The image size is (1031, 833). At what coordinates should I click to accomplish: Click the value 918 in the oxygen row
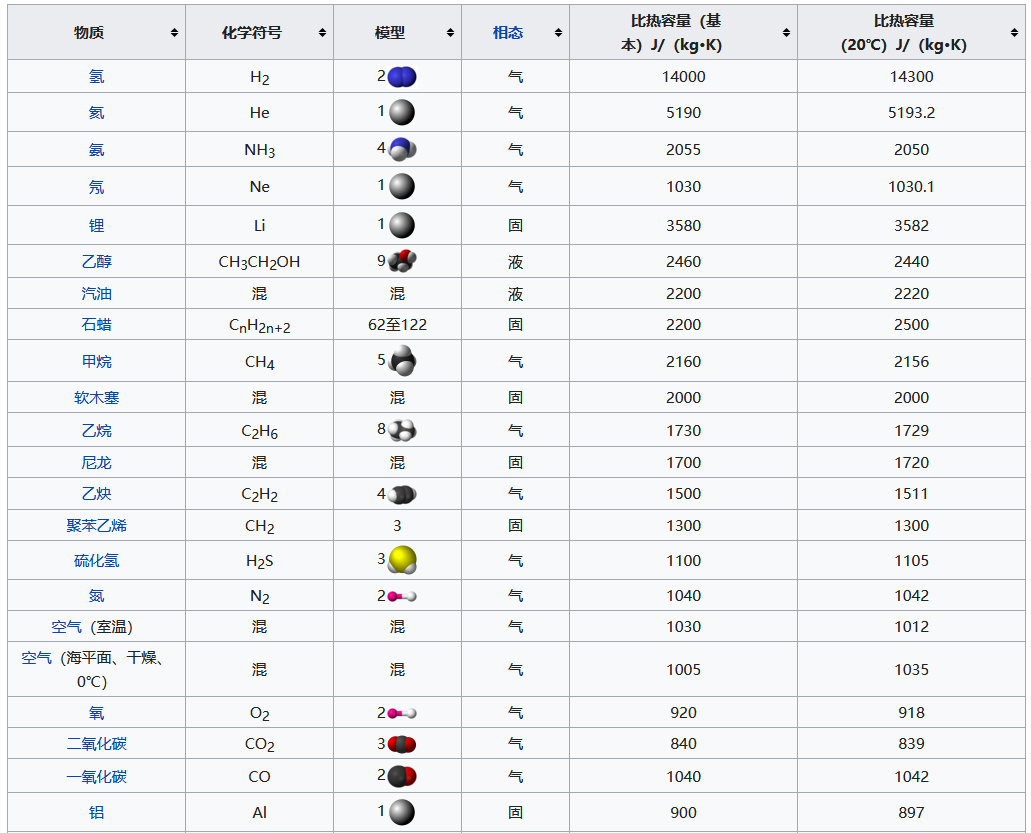[x=911, y=712]
